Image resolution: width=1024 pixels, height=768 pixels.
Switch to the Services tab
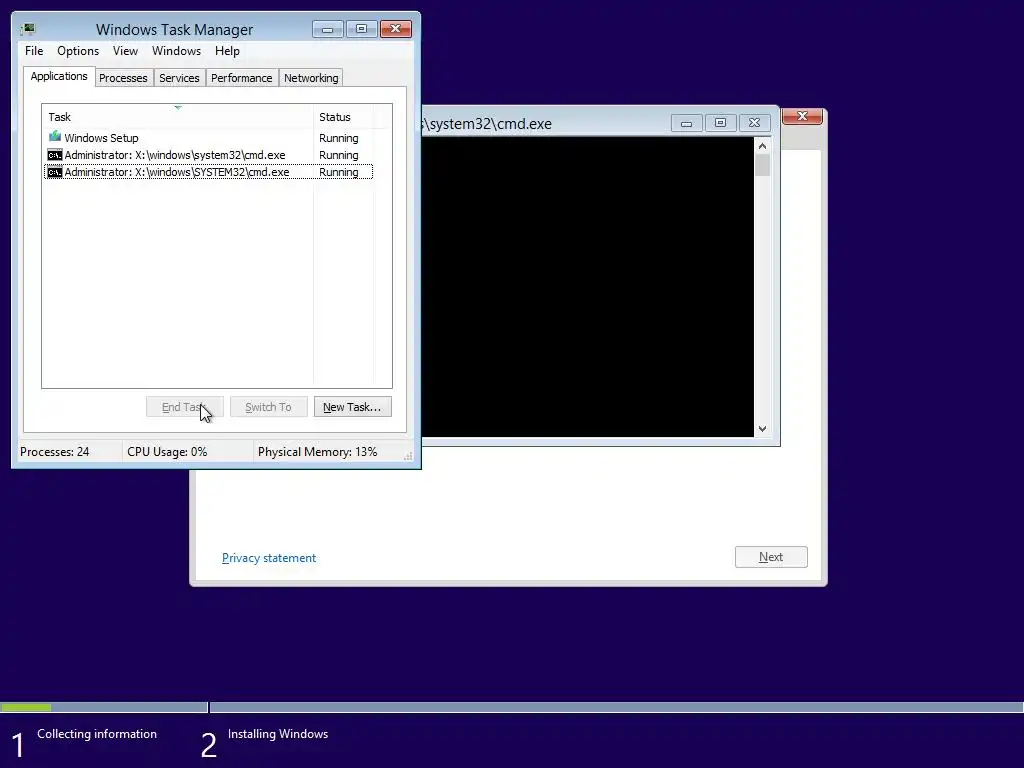180,78
